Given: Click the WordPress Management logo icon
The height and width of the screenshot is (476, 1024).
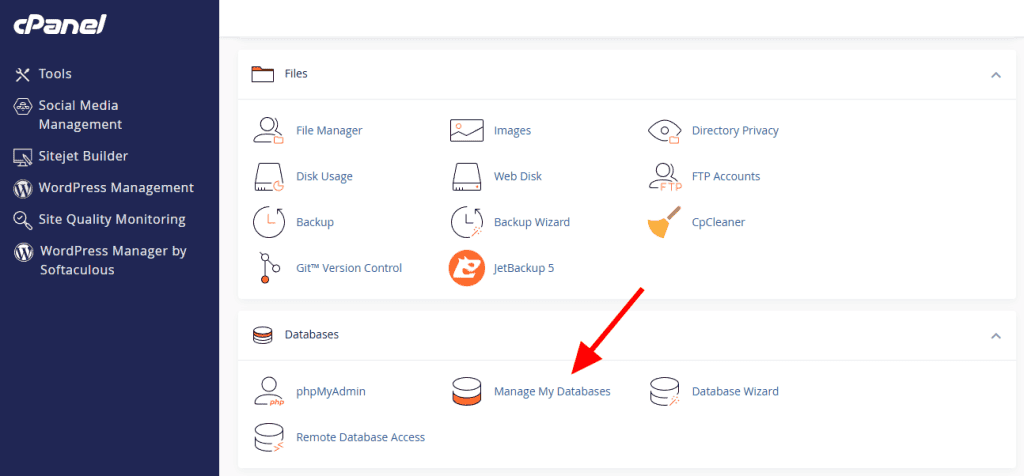Looking at the screenshot, I should pos(23,189).
